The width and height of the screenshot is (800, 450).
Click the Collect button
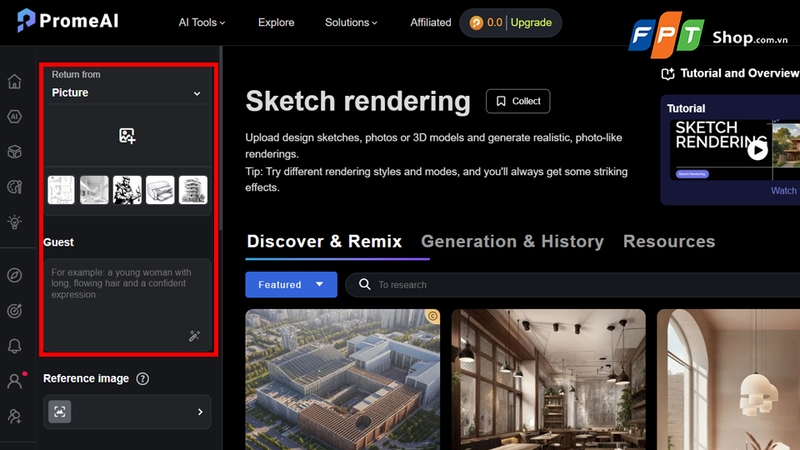pyautogui.click(x=518, y=101)
